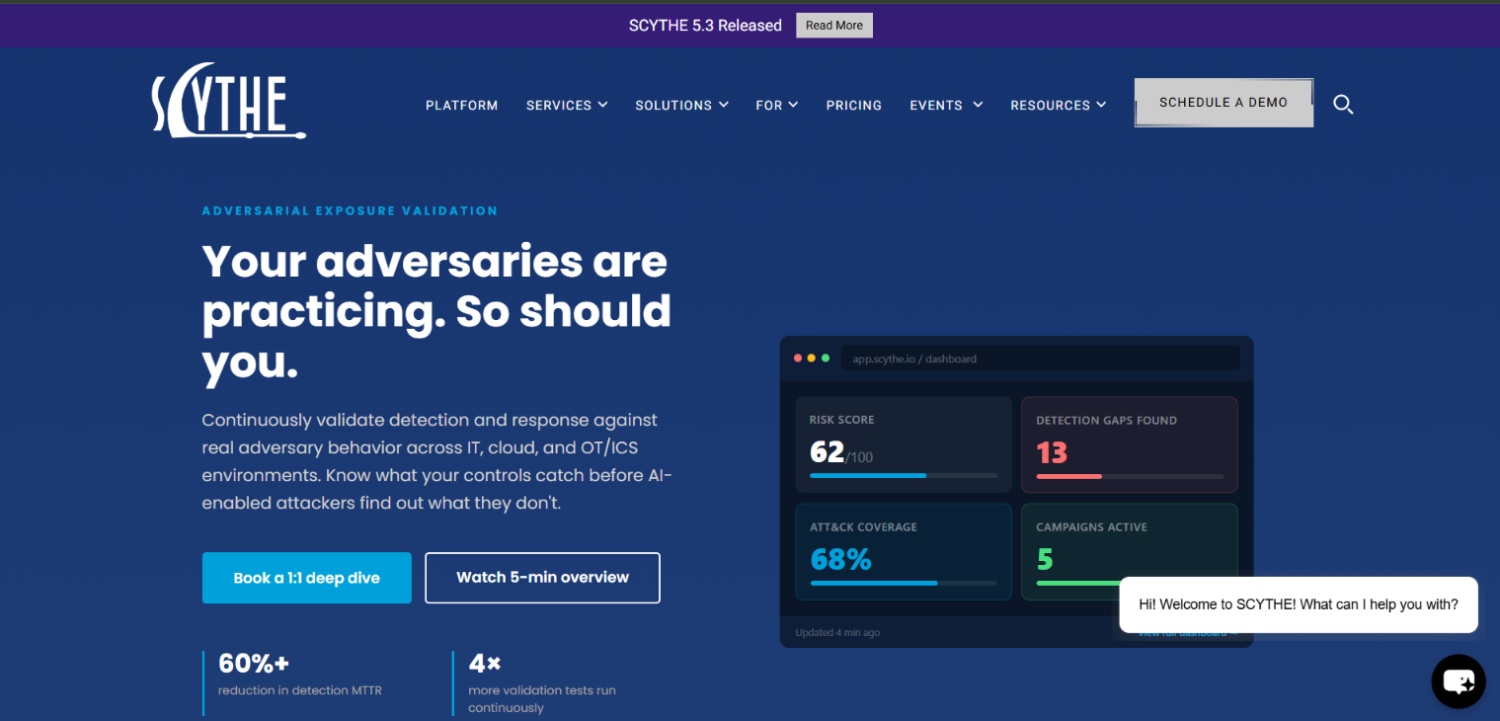Image resolution: width=1500 pixels, height=721 pixels.
Task: Click the app.scythe.io / dashboard address bar
Action: coord(1040,358)
